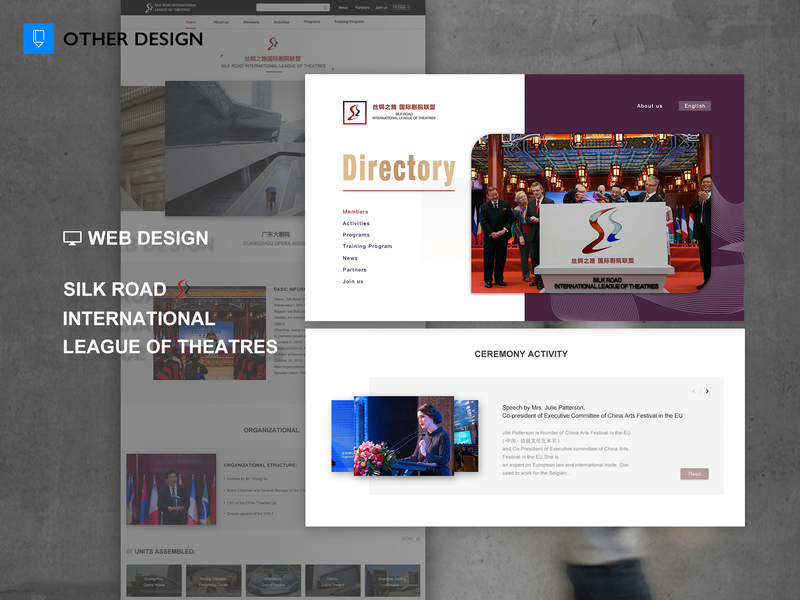
Task: Click Join us in the dark header
Action: 382,8
